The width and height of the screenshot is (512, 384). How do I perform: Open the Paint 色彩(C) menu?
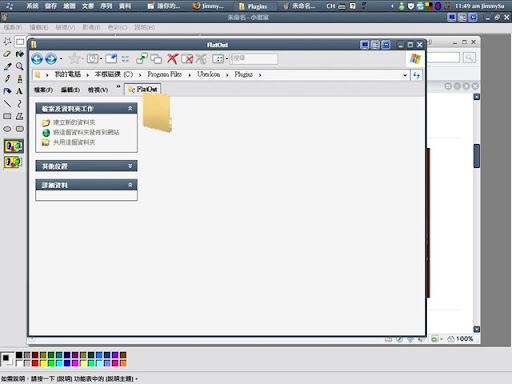pyautogui.click(x=117, y=27)
